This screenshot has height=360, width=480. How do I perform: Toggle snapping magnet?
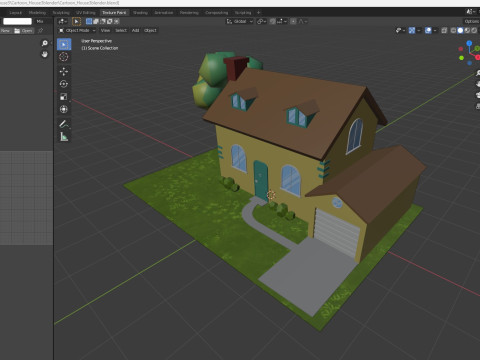coord(272,21)
